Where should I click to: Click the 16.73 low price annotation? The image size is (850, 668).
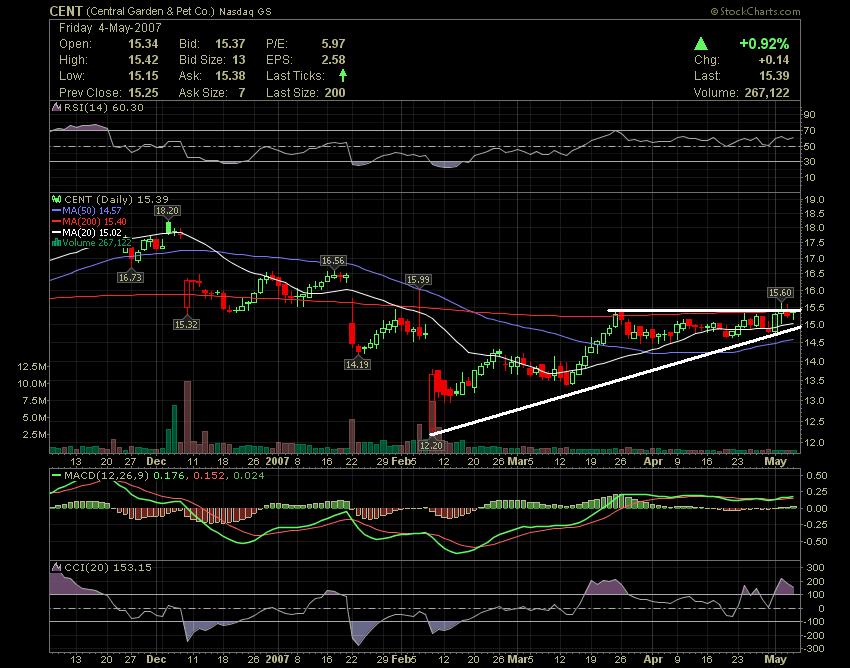(130, 277)
